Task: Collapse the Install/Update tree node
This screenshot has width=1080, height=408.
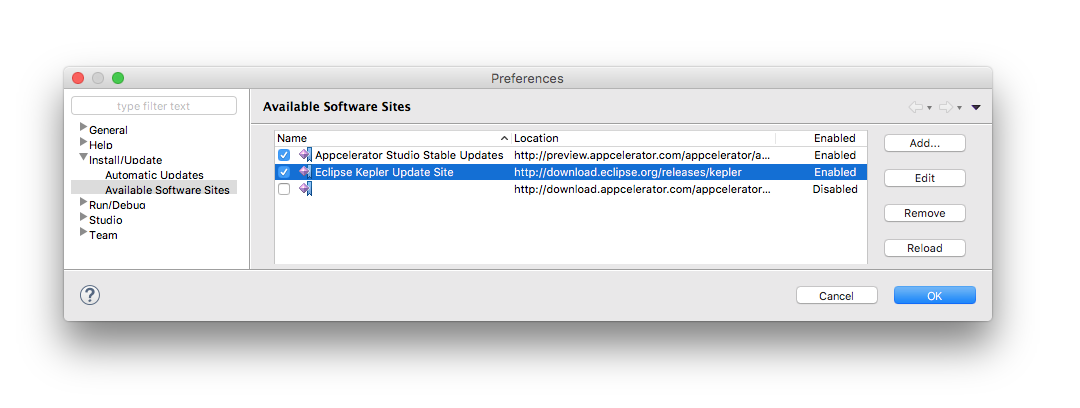Action: pyautogui.click(x=83, y=158)
